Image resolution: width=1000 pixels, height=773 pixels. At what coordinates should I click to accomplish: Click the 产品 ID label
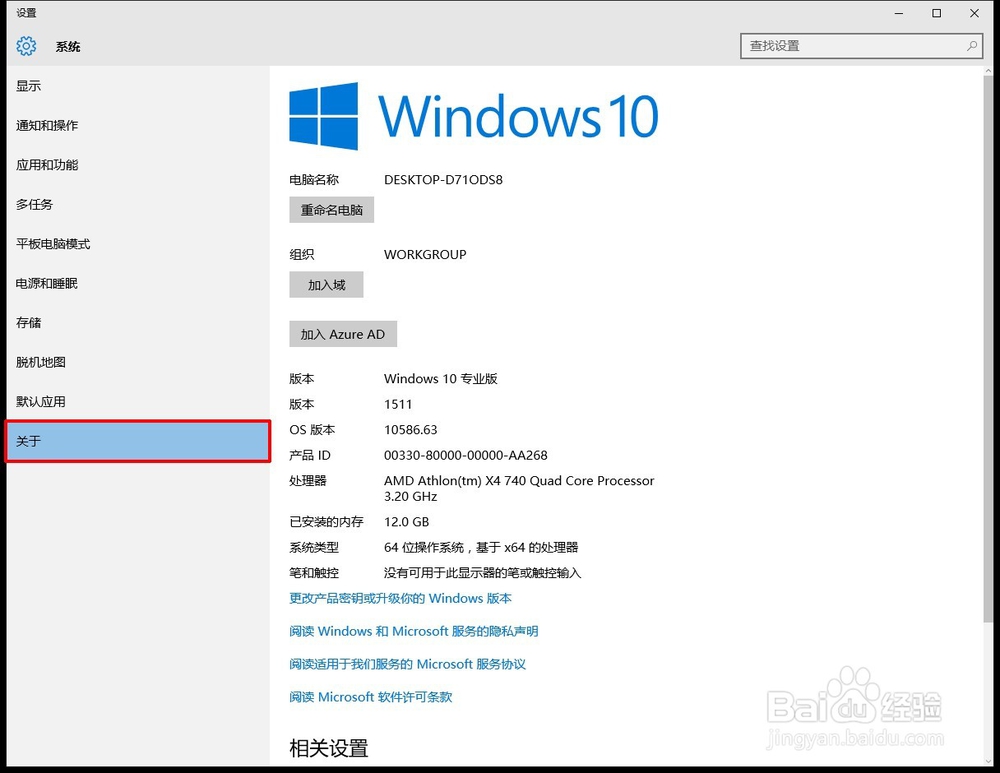[x=310, y=455]
